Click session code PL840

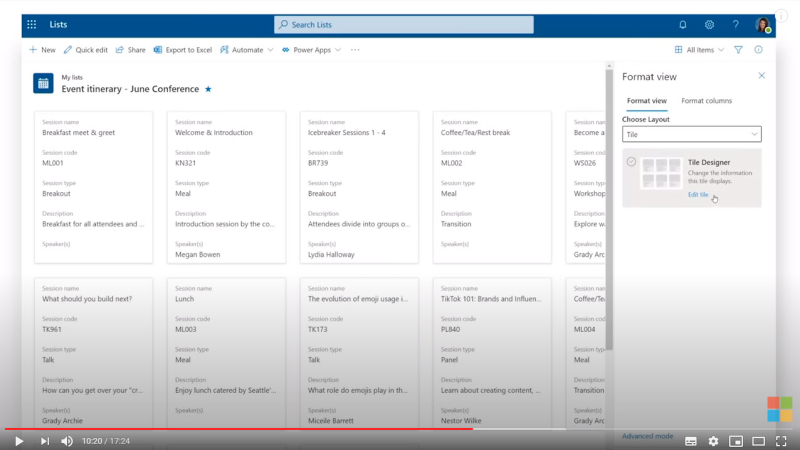click(451, 329)
